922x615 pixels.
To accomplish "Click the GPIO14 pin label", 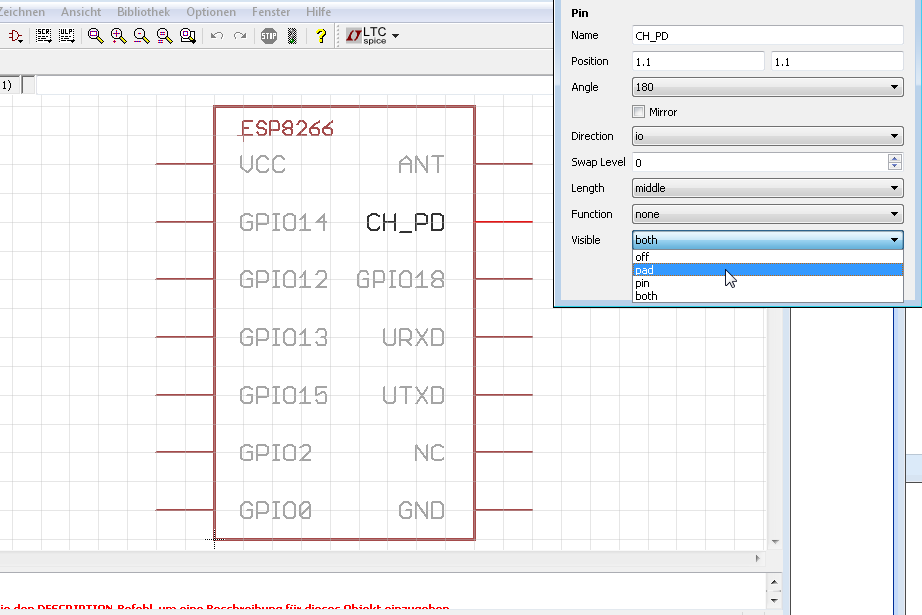I will click(x=283, y=222).
